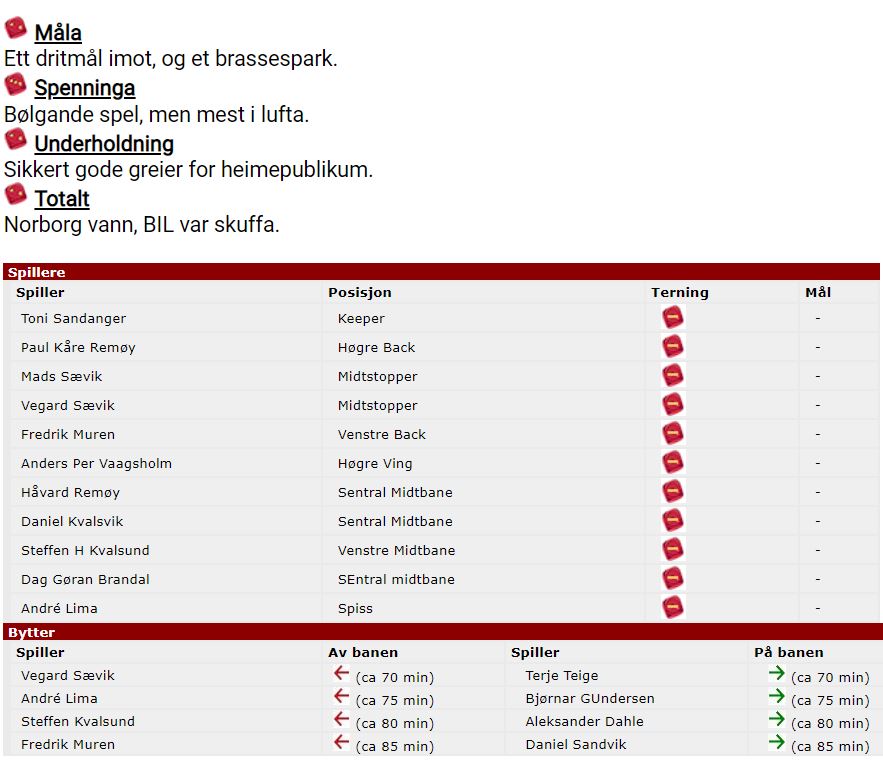Select player name Dag Gøran Brandal
Screen dimensions: 883x764
86,579
